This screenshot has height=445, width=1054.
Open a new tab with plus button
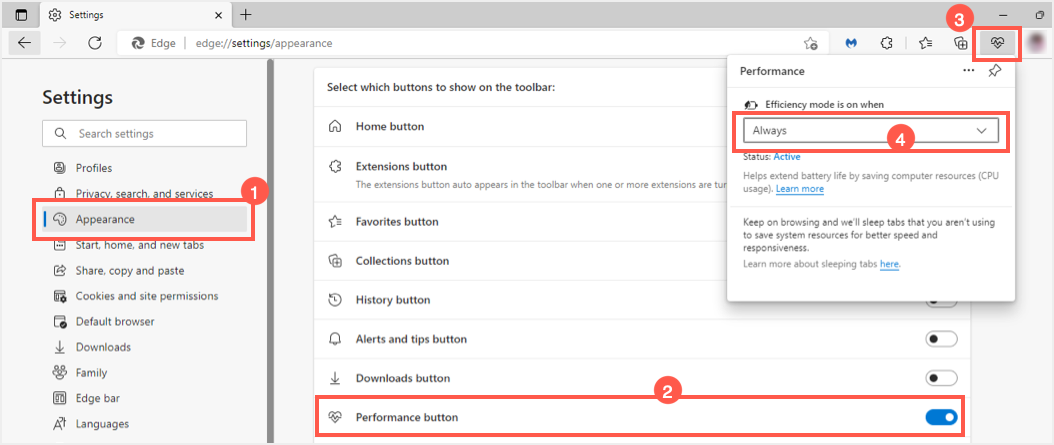(x=246, y=14)
